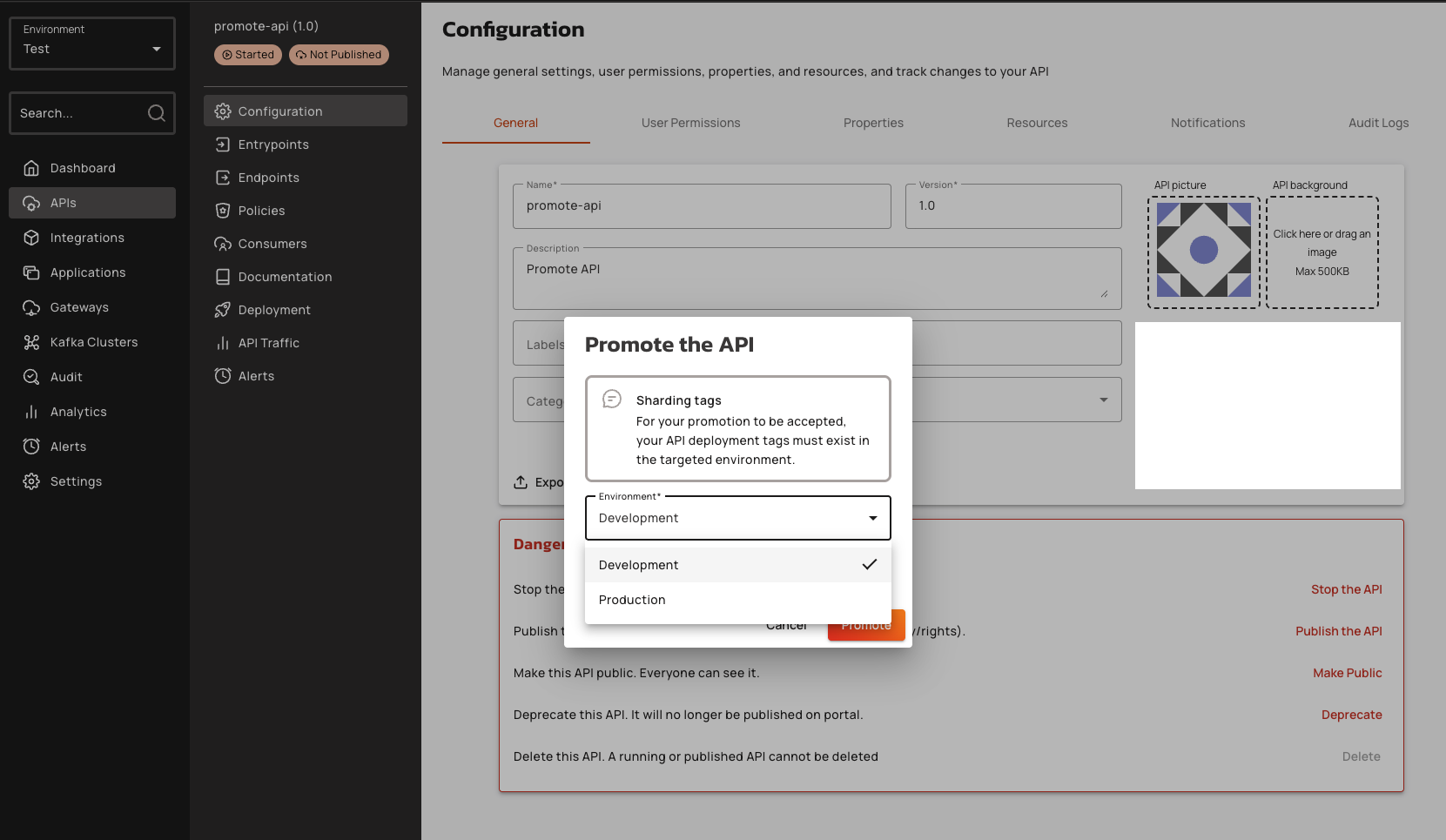Select Production environment option
Viewport: 1446px width, 840px height.
[632, 600]
